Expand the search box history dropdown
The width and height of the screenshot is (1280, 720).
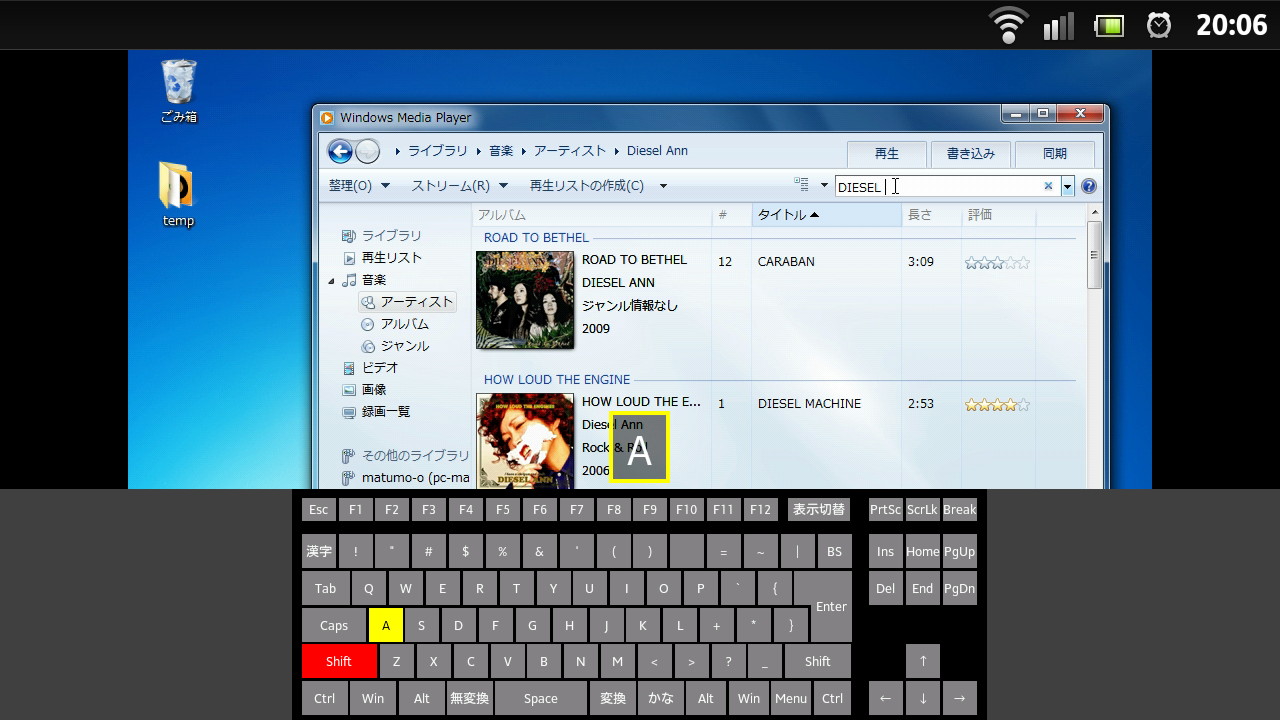coord(1066,186)
